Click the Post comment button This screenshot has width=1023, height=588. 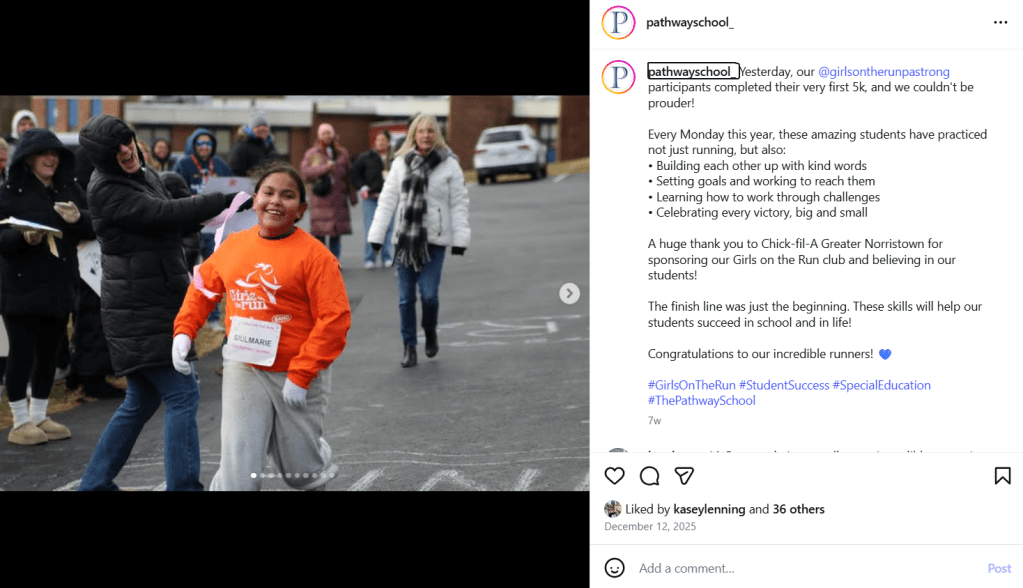point(999,568)
